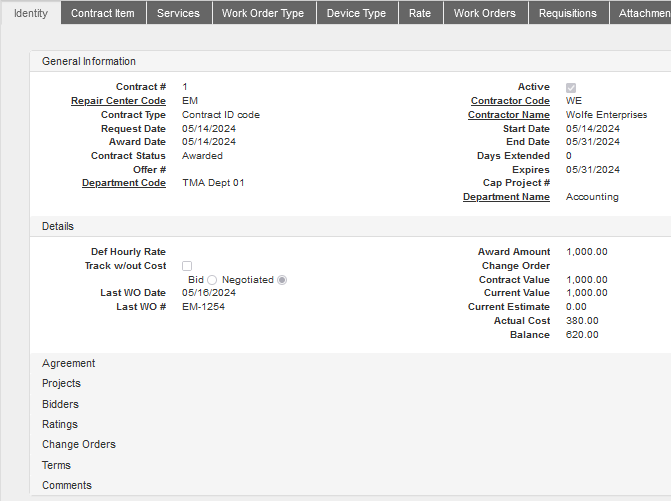Select the Bid radio button

212,280
